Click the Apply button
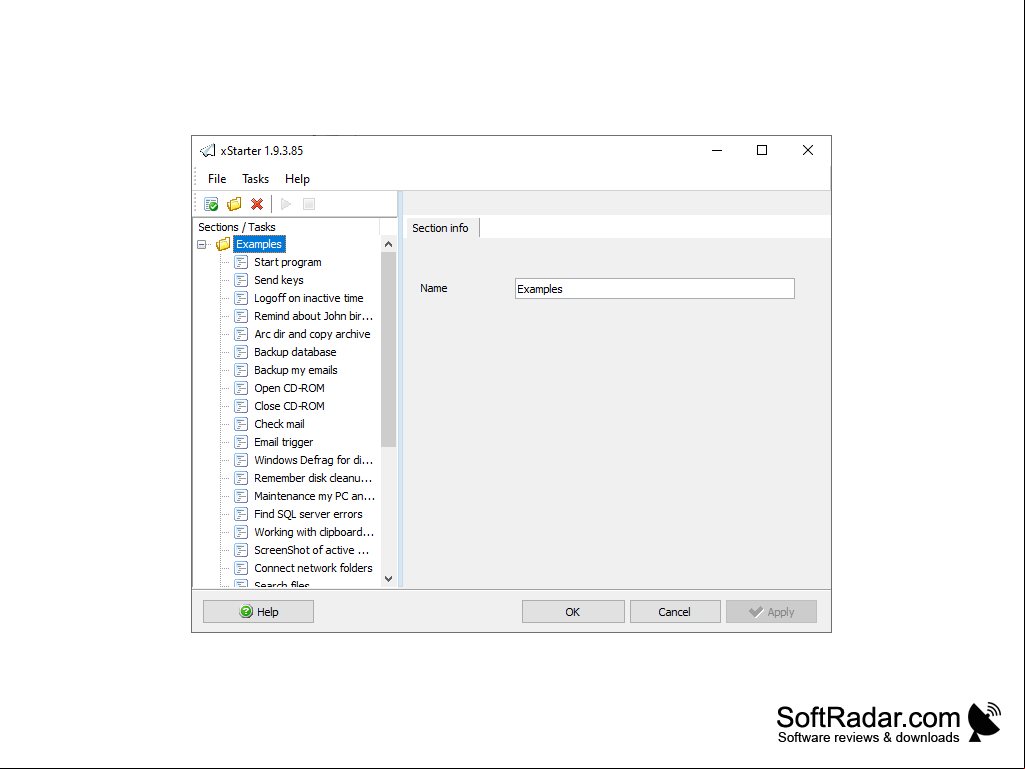 tap(771, 611)
